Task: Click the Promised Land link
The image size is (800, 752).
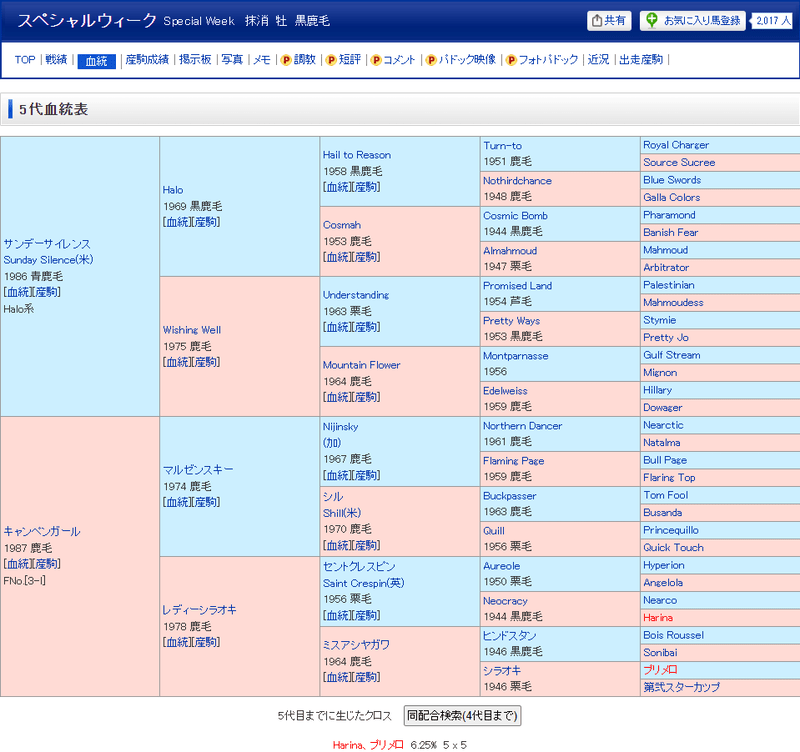Action: tap(517, 286)
